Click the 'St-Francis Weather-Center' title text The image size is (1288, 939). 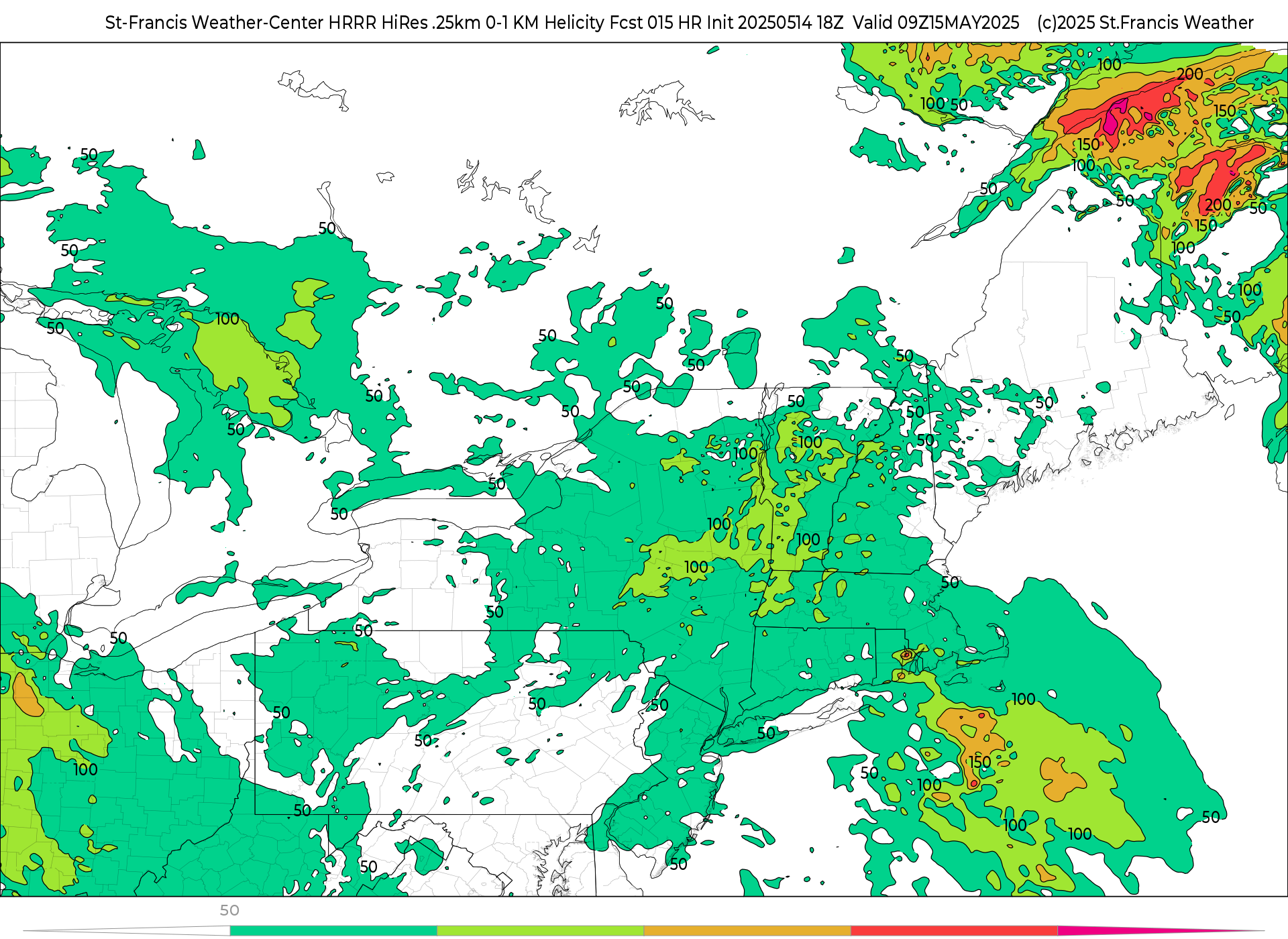point(214,23)
